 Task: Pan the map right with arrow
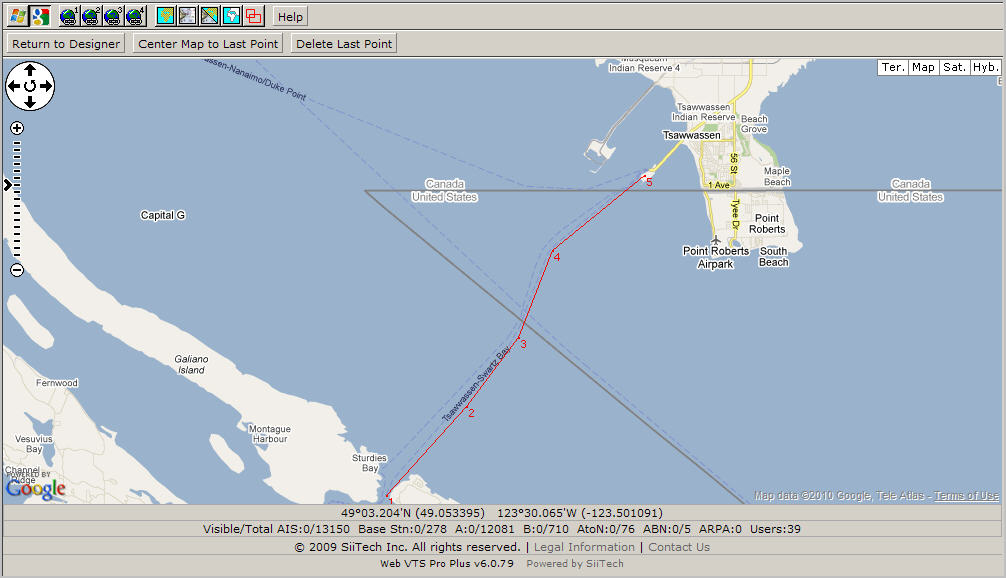[46, 86]
